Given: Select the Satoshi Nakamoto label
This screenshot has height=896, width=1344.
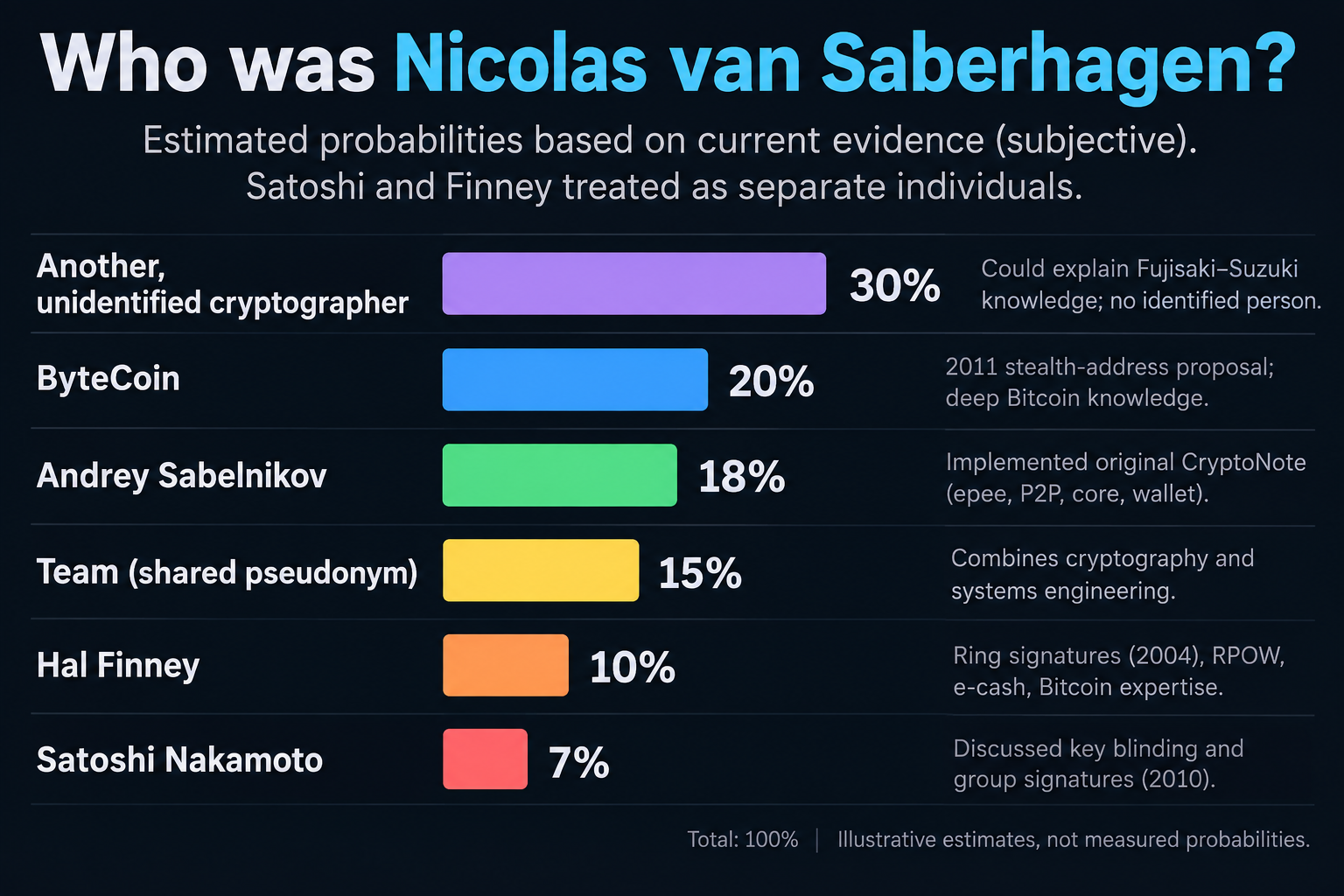Looking at the screenshot, I should click(179, 759).
